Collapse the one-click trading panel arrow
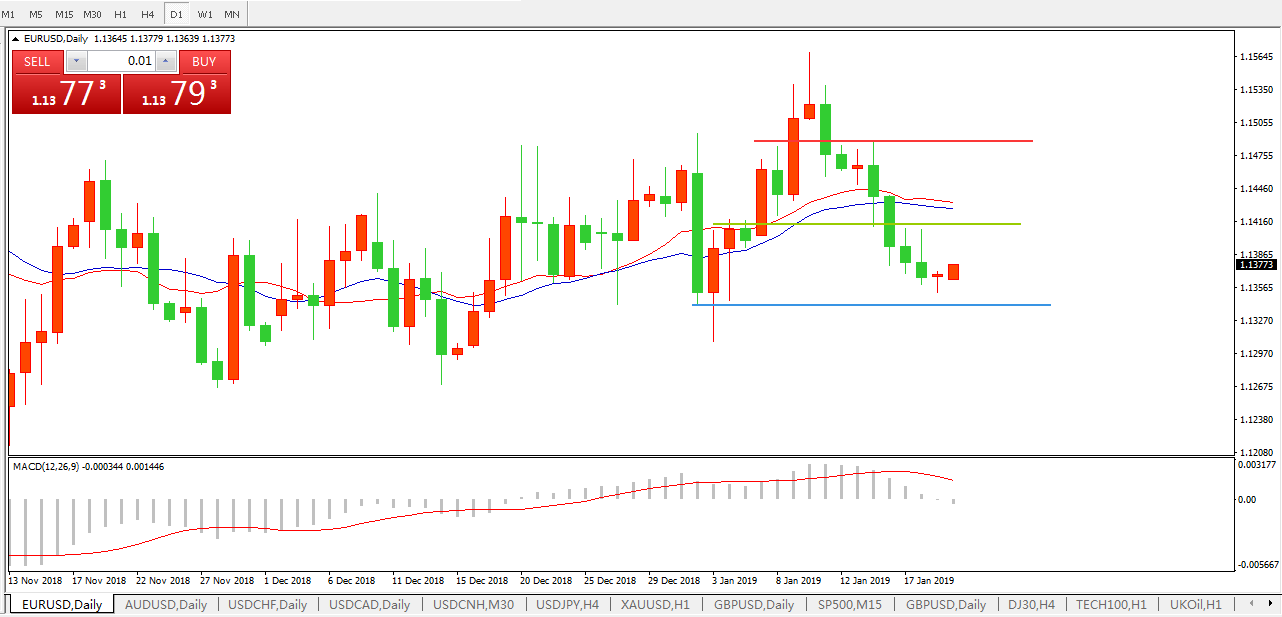The height and width of the screenshot is (617, 1282). [x=16, y=38]
